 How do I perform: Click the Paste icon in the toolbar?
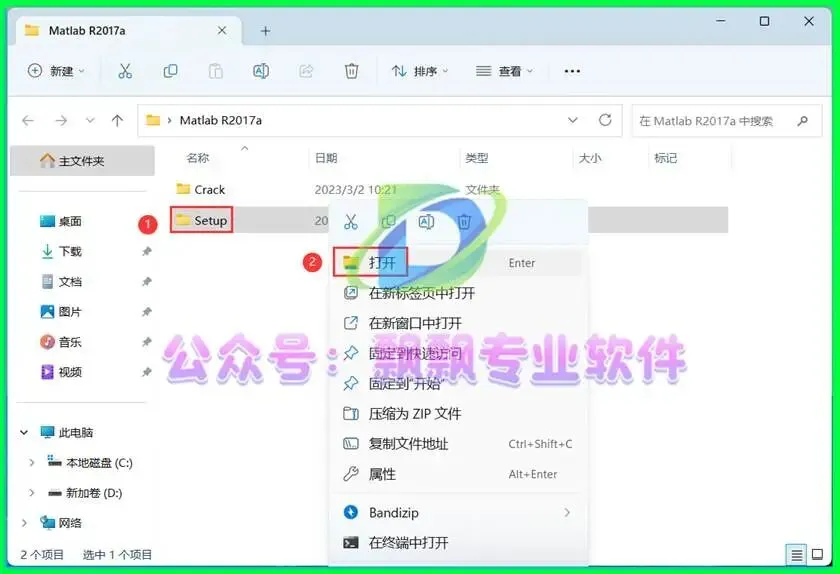[x=215, y=71]
